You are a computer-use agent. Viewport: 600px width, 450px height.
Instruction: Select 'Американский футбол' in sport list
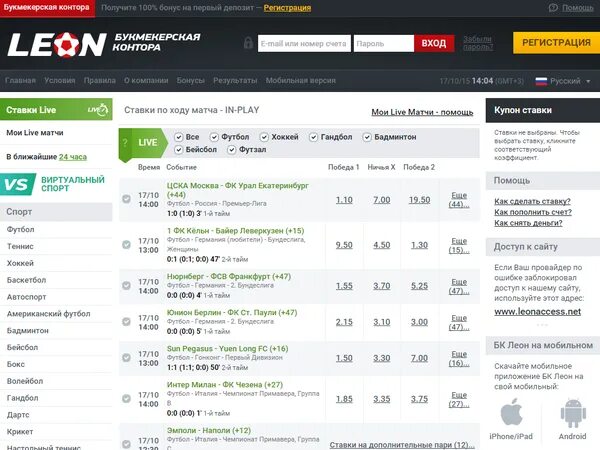tap(49, 314)
